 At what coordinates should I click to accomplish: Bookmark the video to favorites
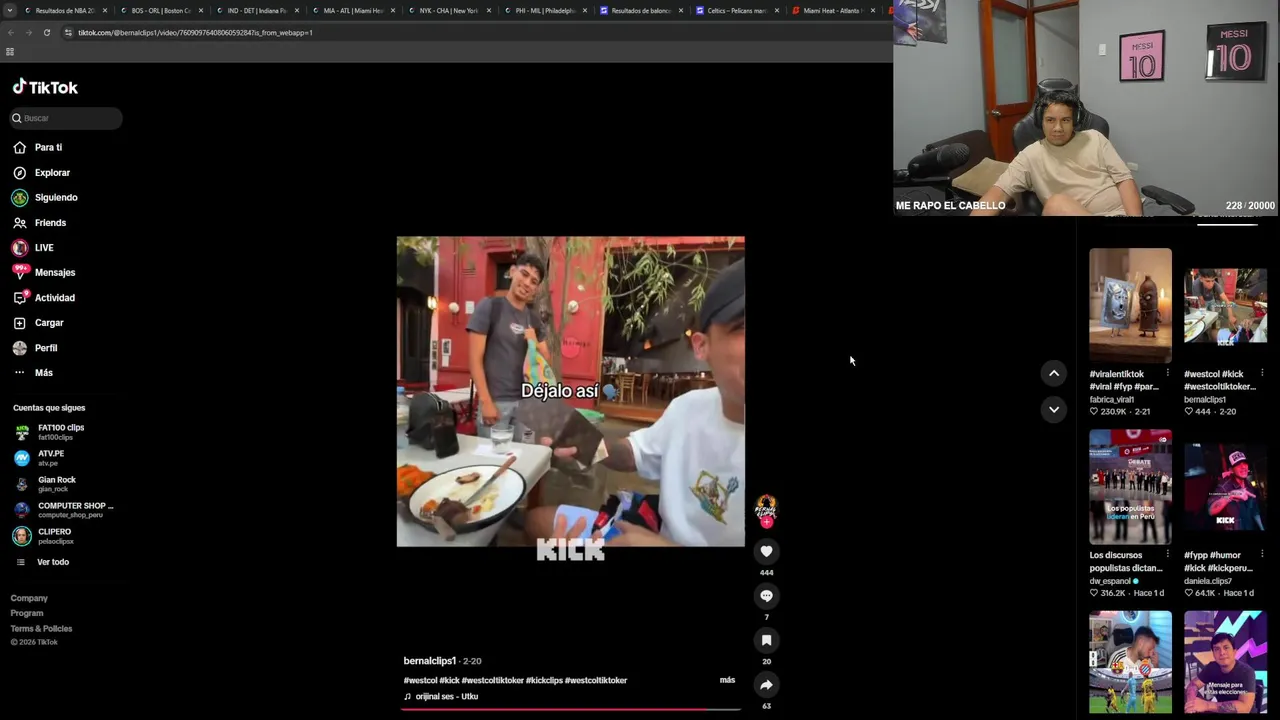point(766,640)
